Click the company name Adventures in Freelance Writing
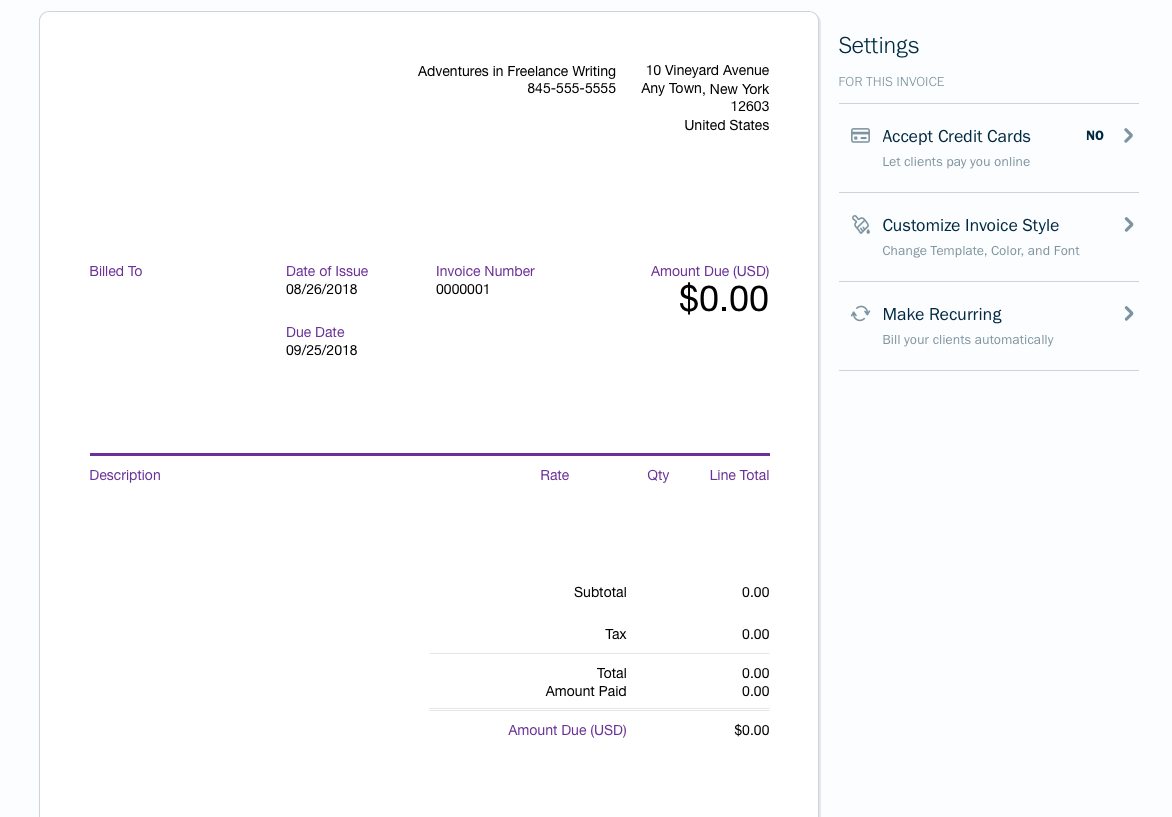The height and width of the screenshot is (817, 1172). click(x=516, y=71)
